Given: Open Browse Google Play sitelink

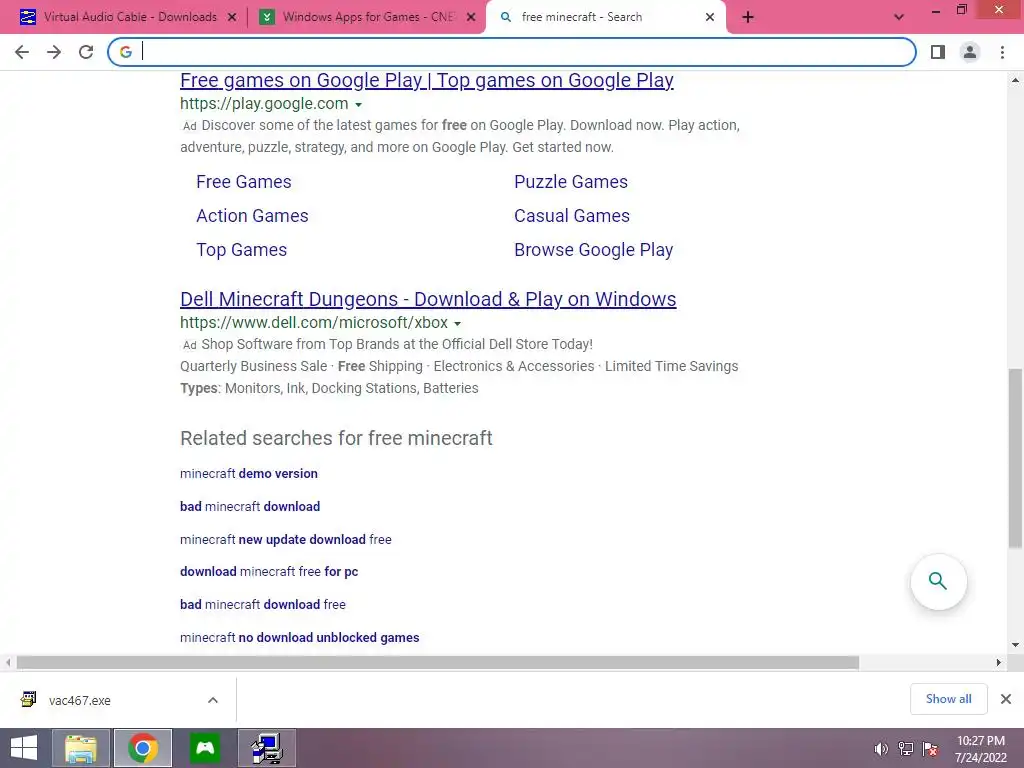Looking at the screenshot, I should (594, 249).
